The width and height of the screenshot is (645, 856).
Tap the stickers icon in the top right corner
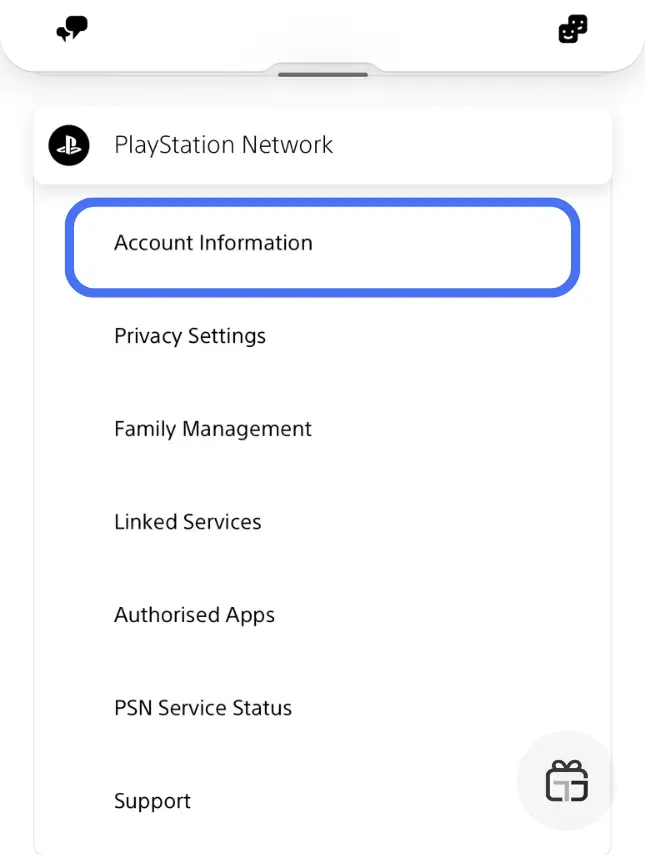[572, 30]
